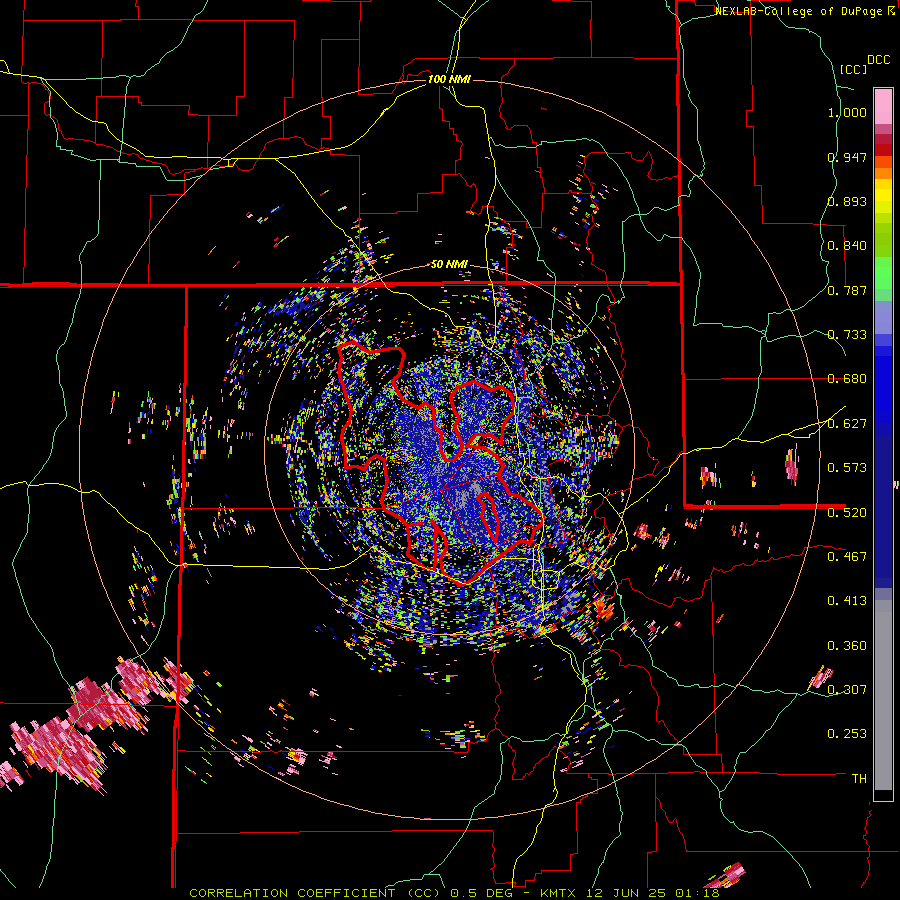The width and height of the screenshot is (900, 900).
Task: Click the [CC] product label near the legend
Action: pos(853,69)
